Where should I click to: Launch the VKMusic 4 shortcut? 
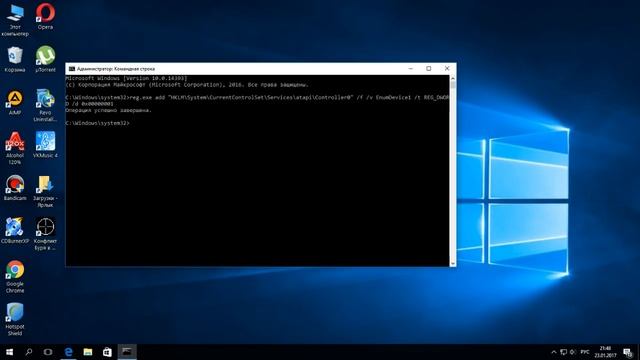45,144
